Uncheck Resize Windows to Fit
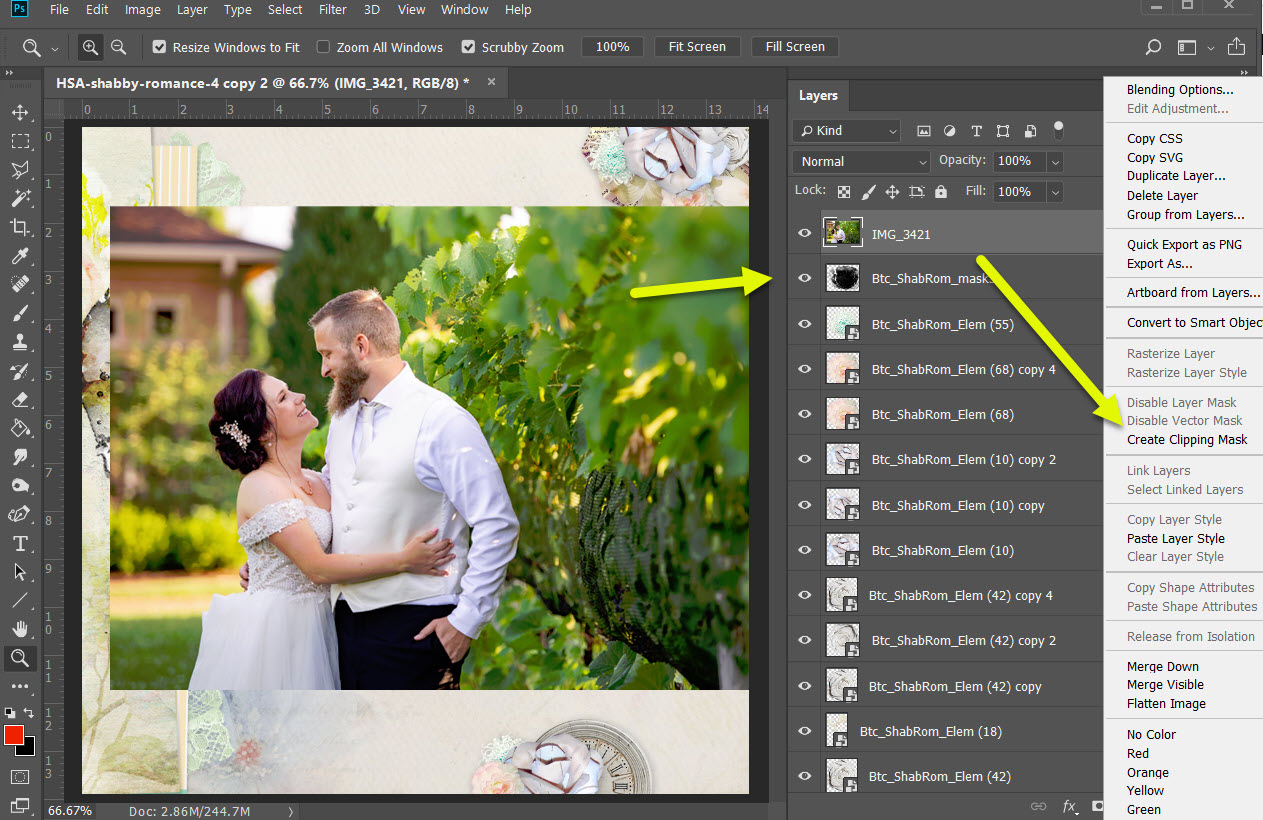Image resolution: width=1263 pixels, height=820 pixels. (159, 47)
